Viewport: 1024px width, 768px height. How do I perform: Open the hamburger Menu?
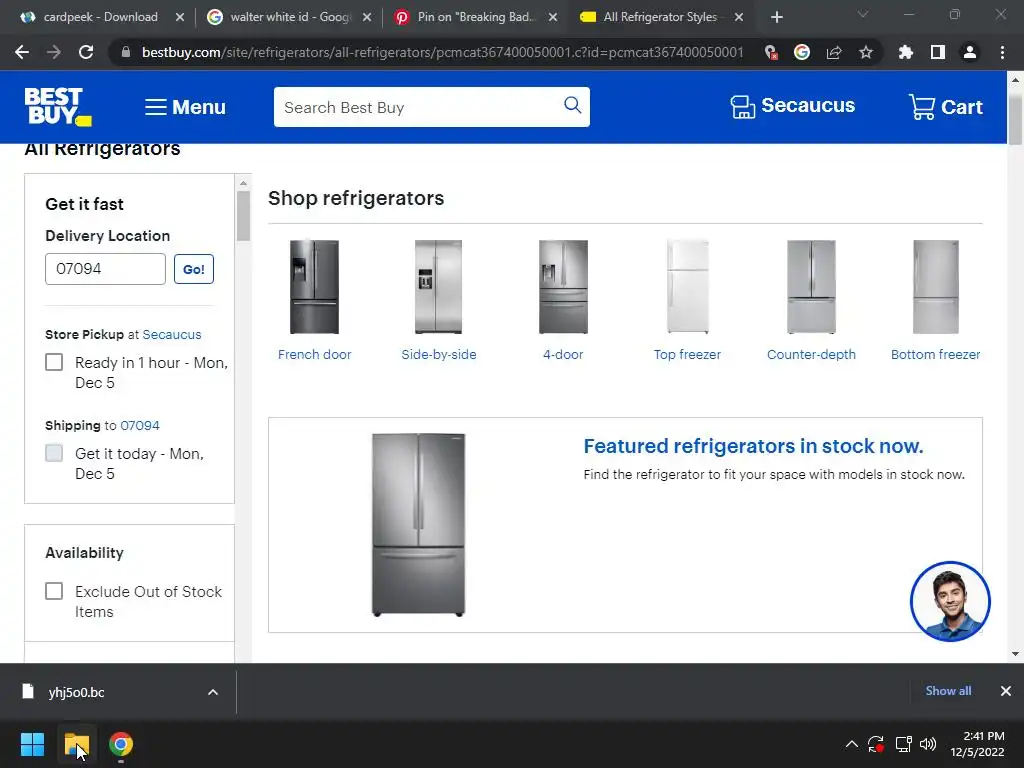[x=185, y=107]
